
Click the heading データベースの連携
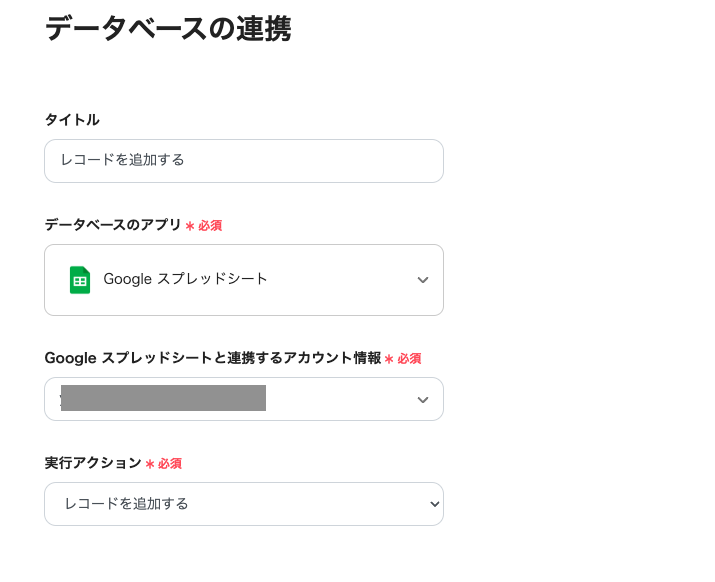(168, 29)
